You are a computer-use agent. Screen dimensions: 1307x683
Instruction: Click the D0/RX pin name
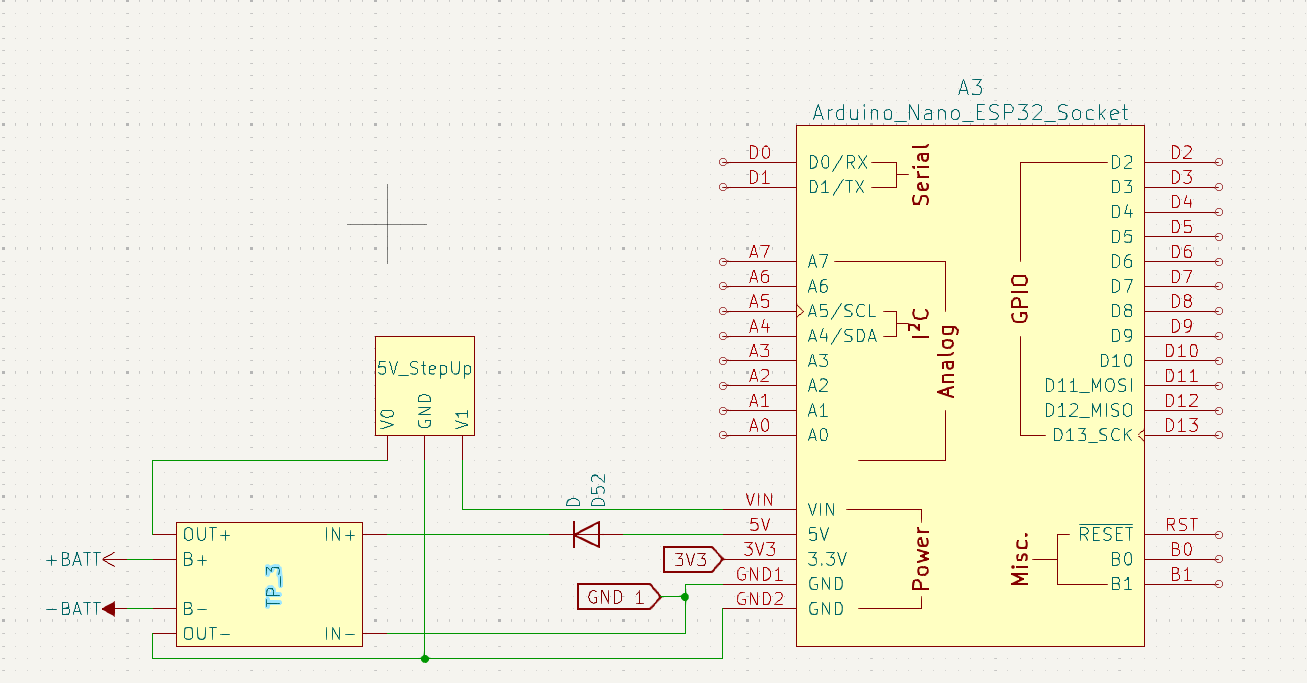838,162
